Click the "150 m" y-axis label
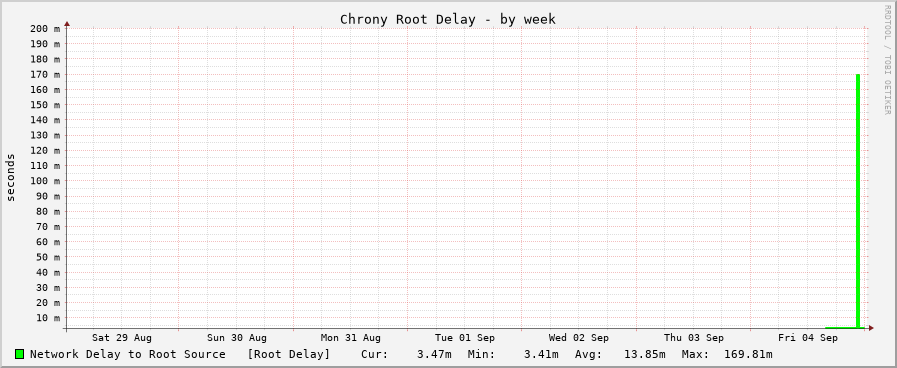Viewport: 897px width, 368px height. click(x=45, y=105)
